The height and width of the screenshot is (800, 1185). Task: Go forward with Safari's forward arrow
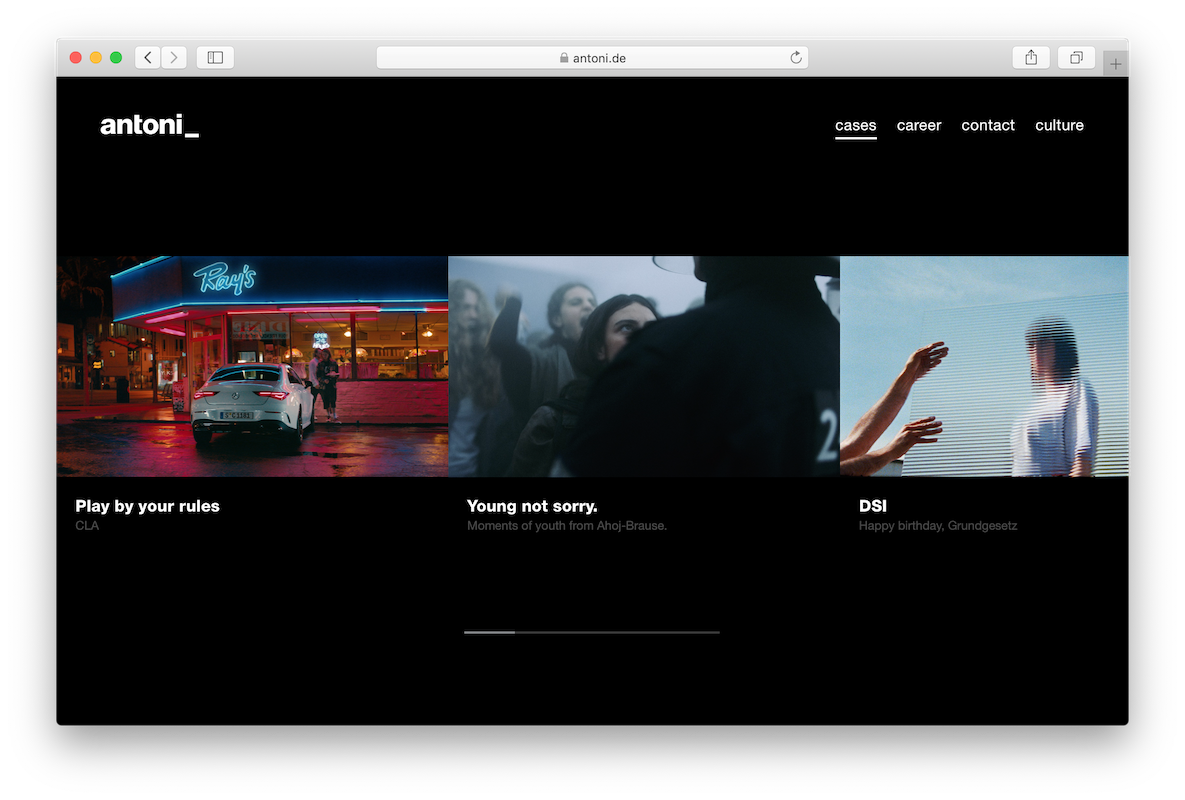[174, 57]
